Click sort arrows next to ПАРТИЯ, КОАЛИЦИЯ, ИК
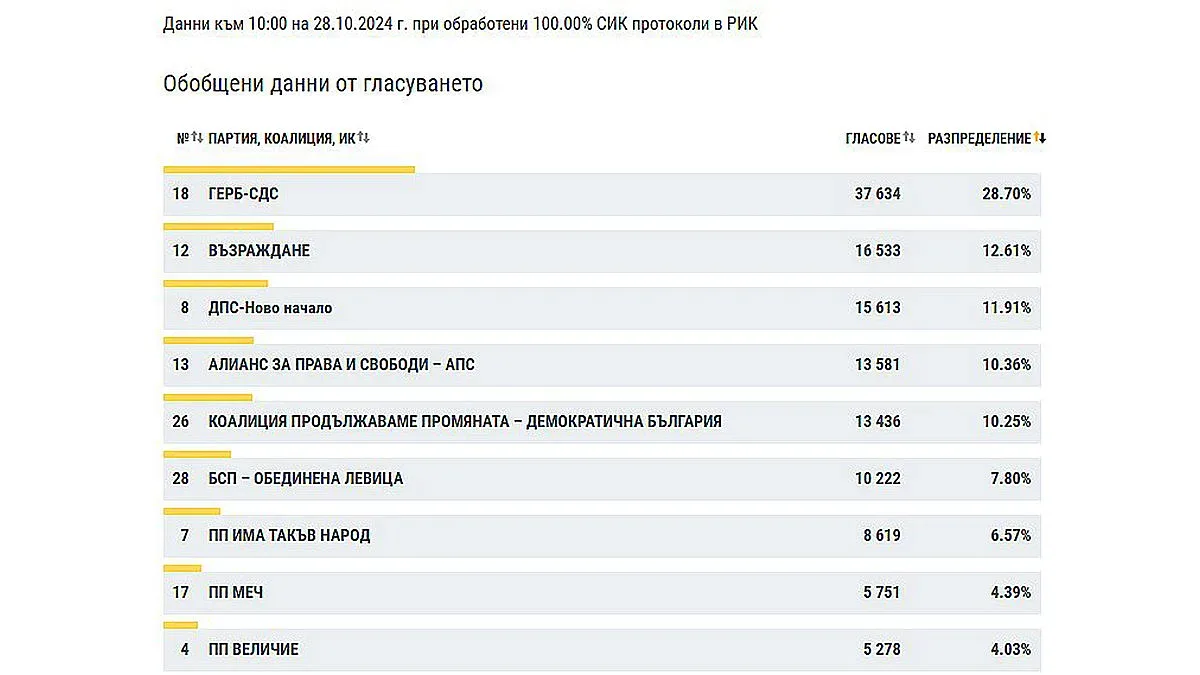Viewport: 1200px width, 675px height. tap(364, 138)
